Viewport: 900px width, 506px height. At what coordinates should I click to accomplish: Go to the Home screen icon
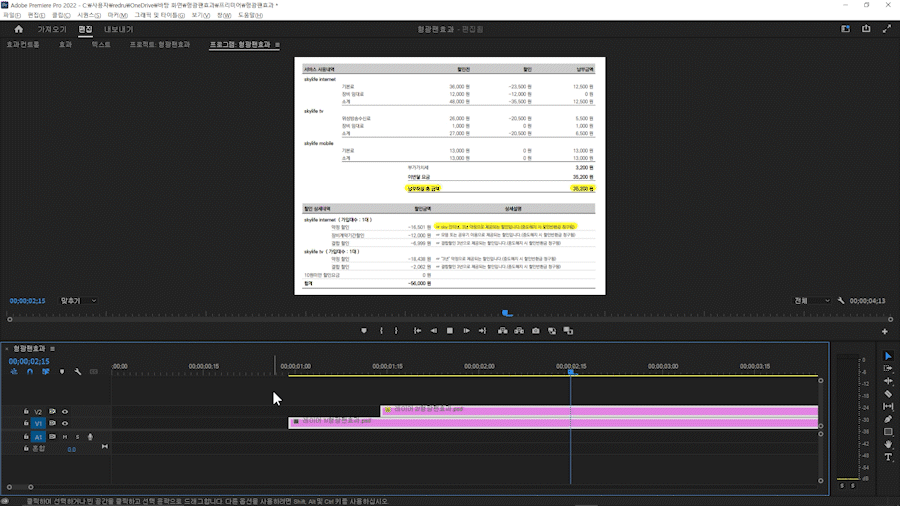pyautogui.click(x=18, y=29)
